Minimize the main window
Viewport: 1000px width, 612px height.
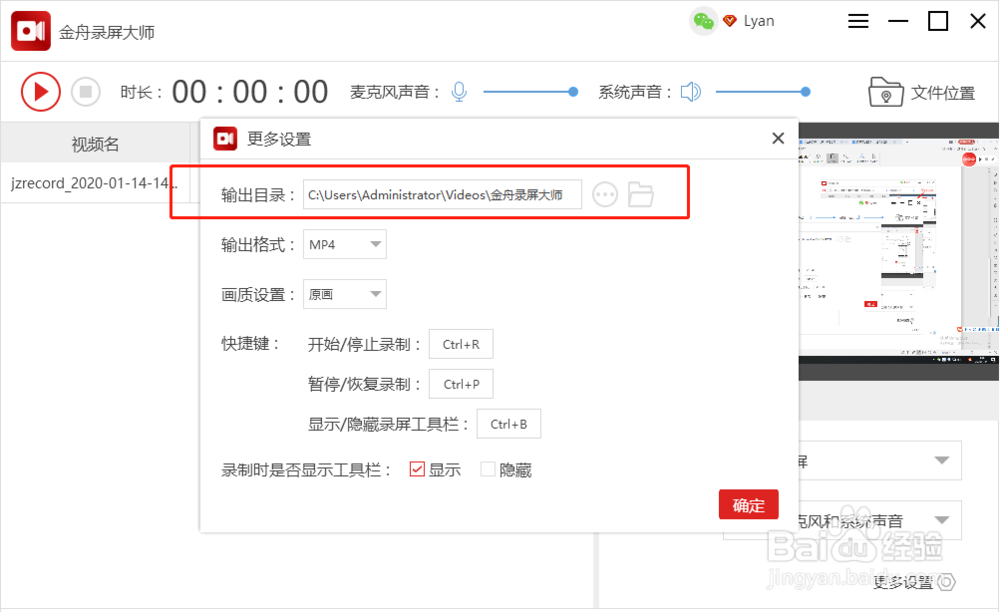pos(898,21)
